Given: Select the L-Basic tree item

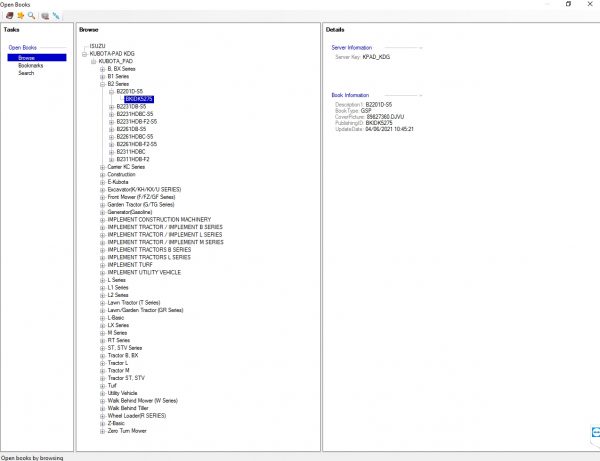Looking at the screenshot, I should (116, 318).
